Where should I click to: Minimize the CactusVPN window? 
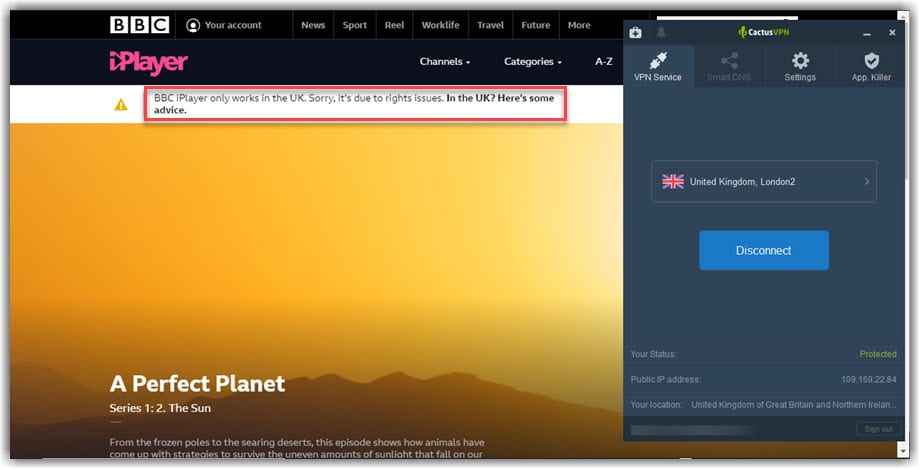[867, 33]
